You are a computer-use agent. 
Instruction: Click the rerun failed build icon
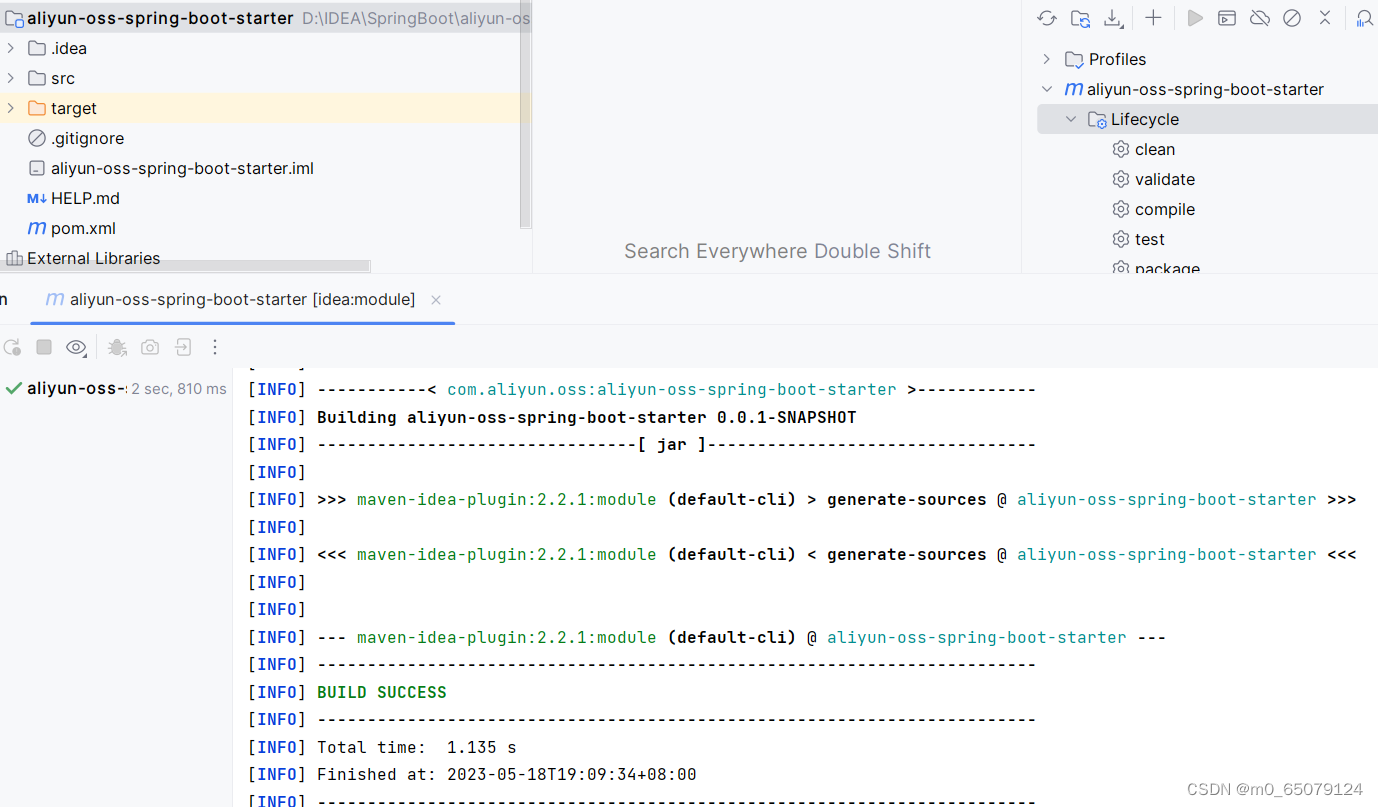click(12, 347)
